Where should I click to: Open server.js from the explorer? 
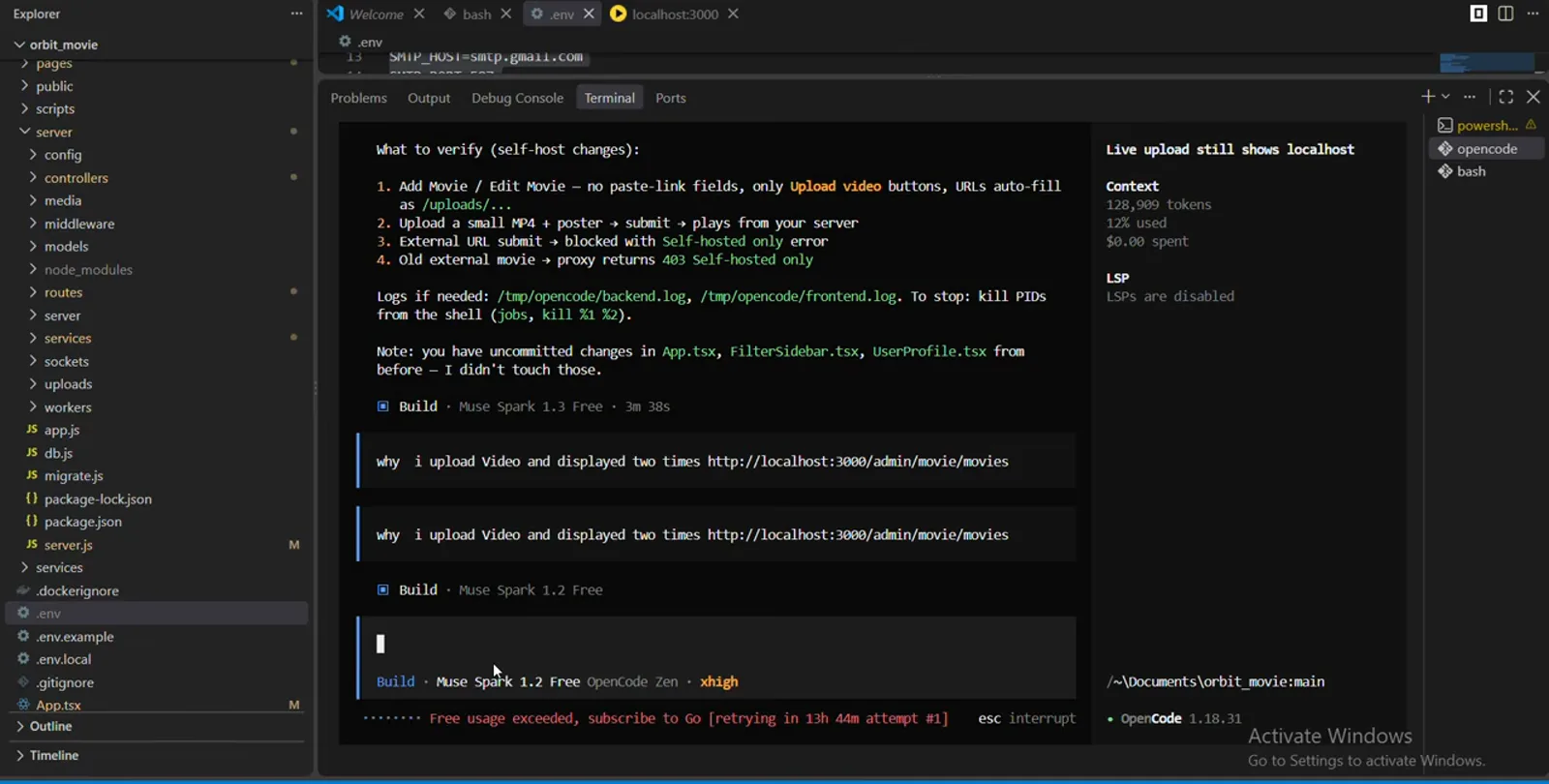(x=69, y=545)
